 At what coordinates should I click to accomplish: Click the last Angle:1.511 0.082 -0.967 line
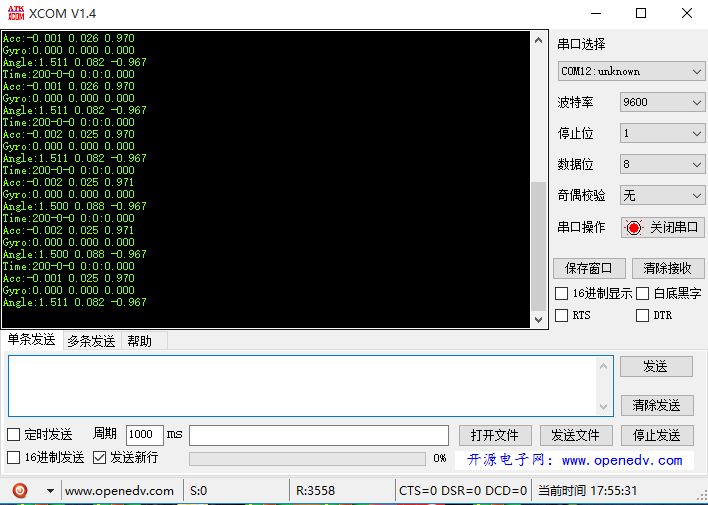[75, 302]
